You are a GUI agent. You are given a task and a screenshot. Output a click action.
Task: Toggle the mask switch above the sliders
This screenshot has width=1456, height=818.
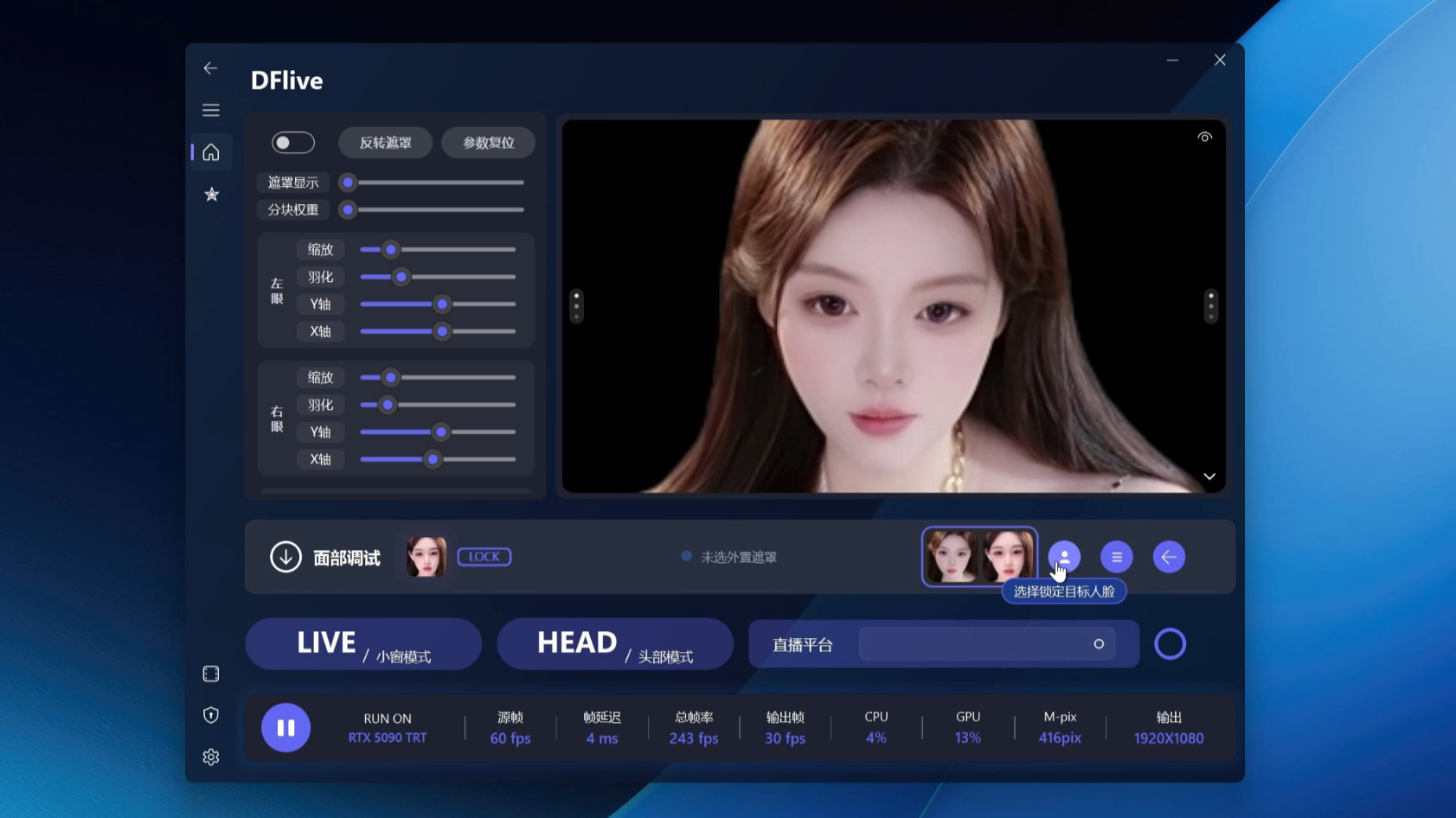pos(293,143)
